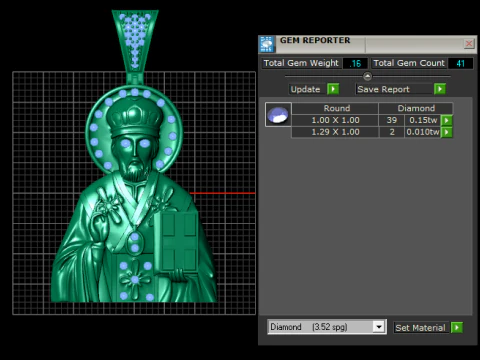Click the Round column header

click(x=335, y=108)
